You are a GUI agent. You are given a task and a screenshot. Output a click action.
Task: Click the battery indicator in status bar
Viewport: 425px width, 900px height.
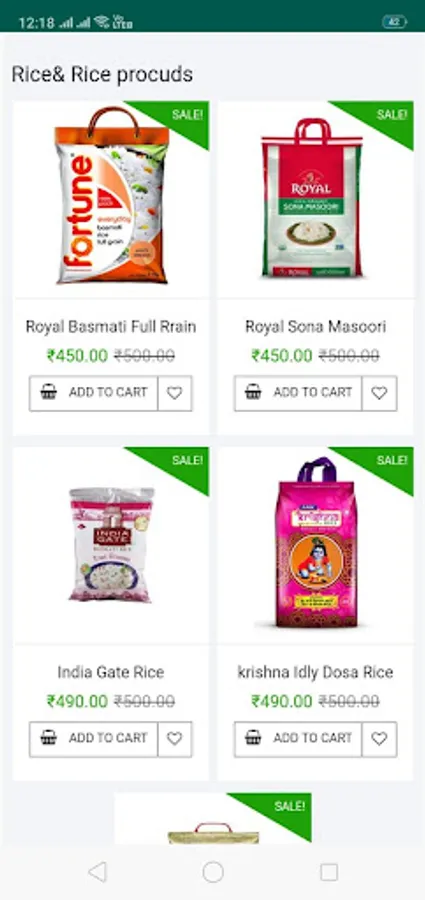pos(395,22)
